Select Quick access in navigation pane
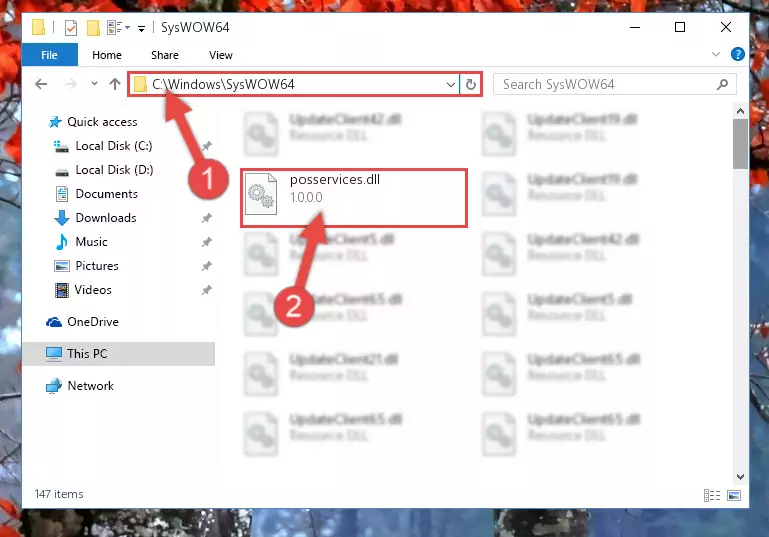Screen dimensions: 769x537 102,122
